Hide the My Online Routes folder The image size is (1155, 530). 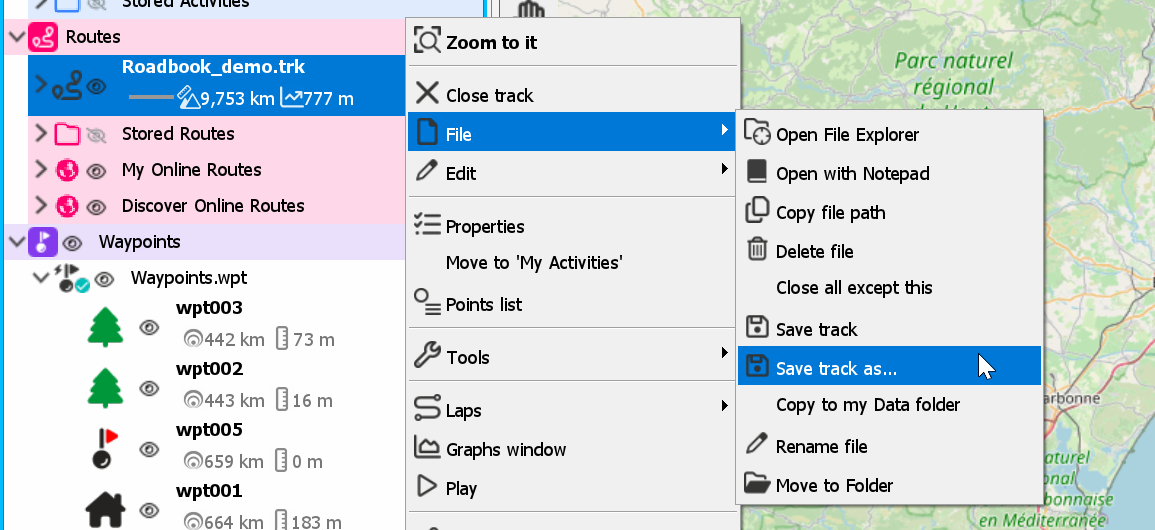(96, 171)
